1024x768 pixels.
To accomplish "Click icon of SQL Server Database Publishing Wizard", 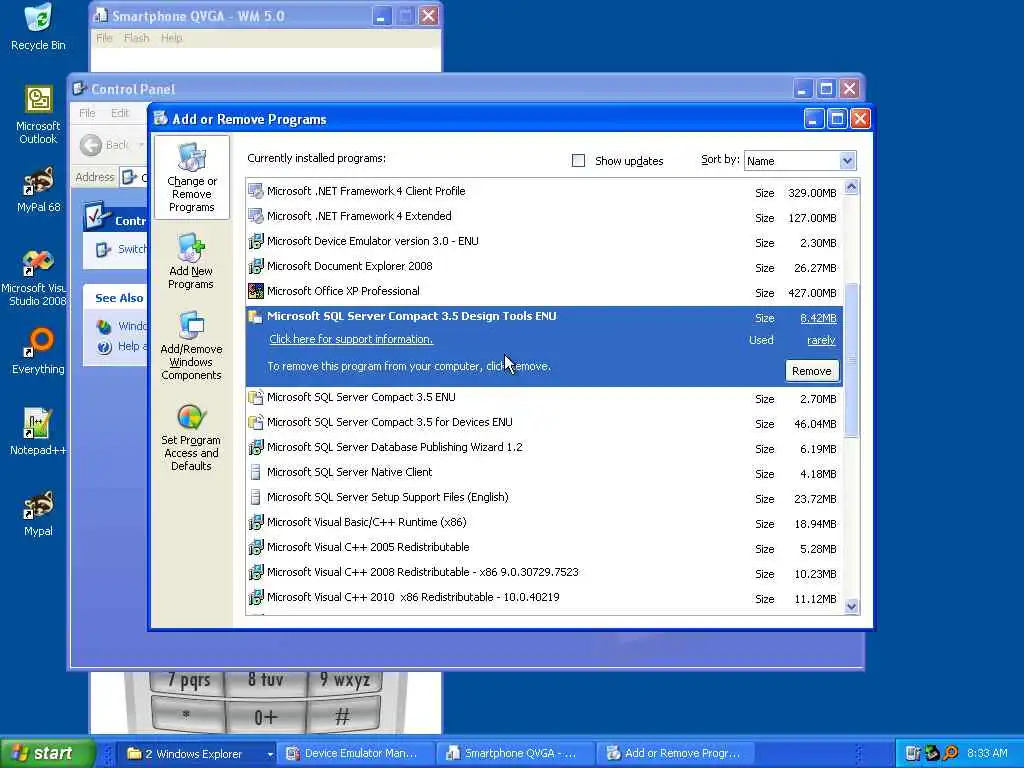I will pos(256,447).
